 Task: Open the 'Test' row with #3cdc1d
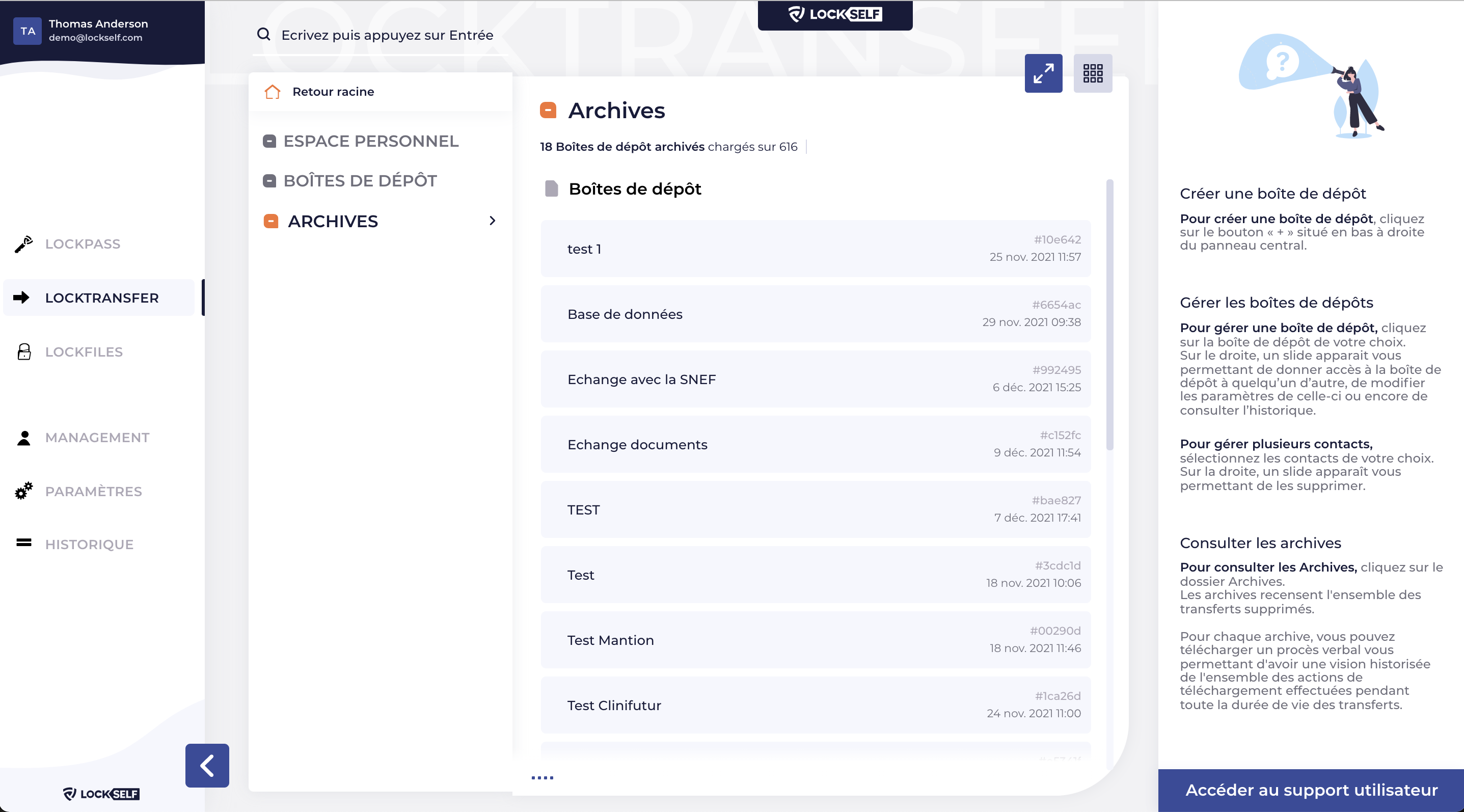tap(816, 575)
